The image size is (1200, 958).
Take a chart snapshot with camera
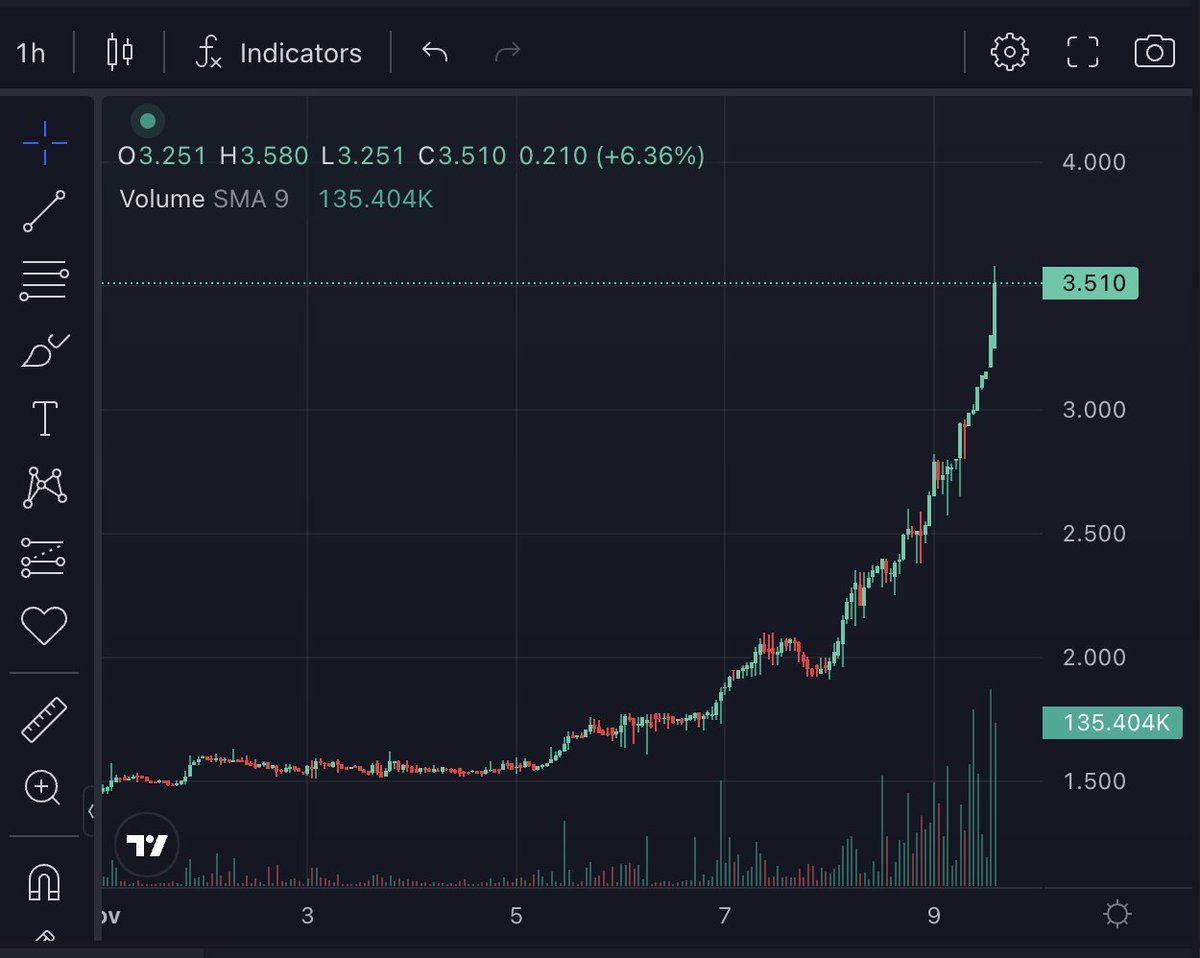click(x=1154, y=52)
